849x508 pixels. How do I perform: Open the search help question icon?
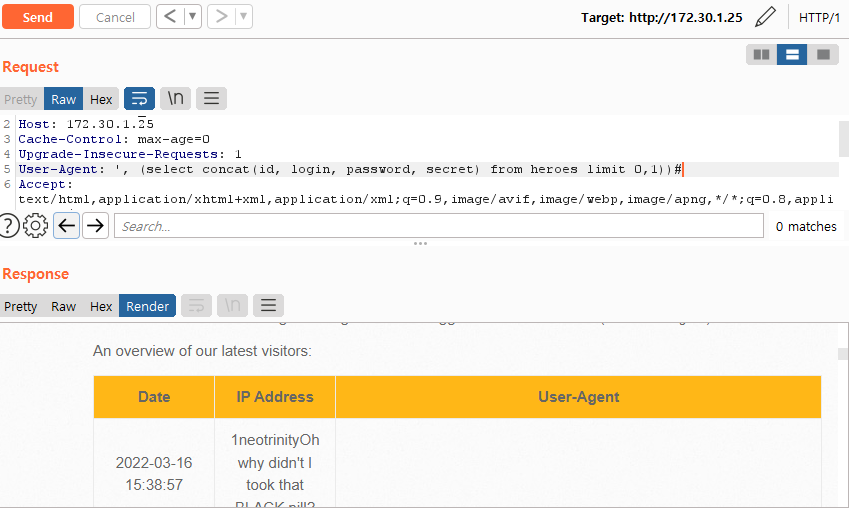point(8,225)
